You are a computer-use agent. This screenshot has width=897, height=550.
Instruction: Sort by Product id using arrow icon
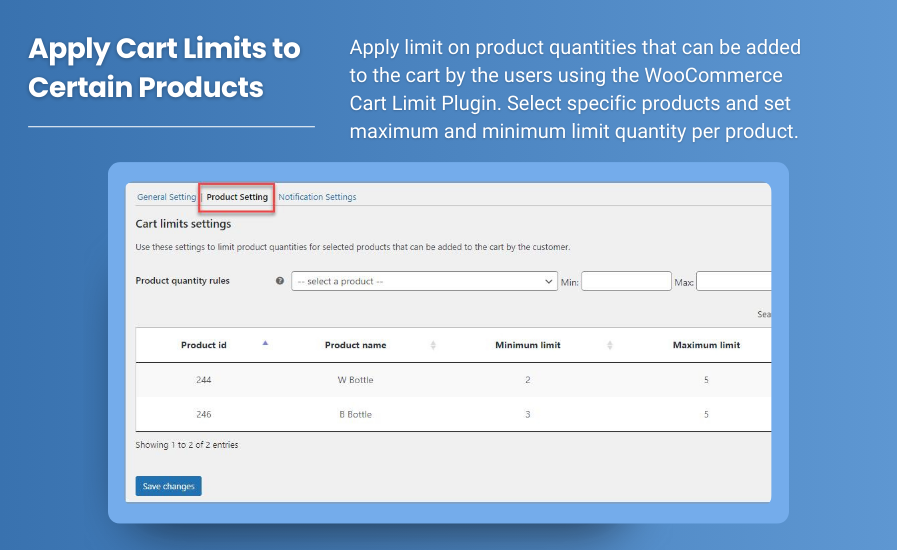tap(265, 343)
